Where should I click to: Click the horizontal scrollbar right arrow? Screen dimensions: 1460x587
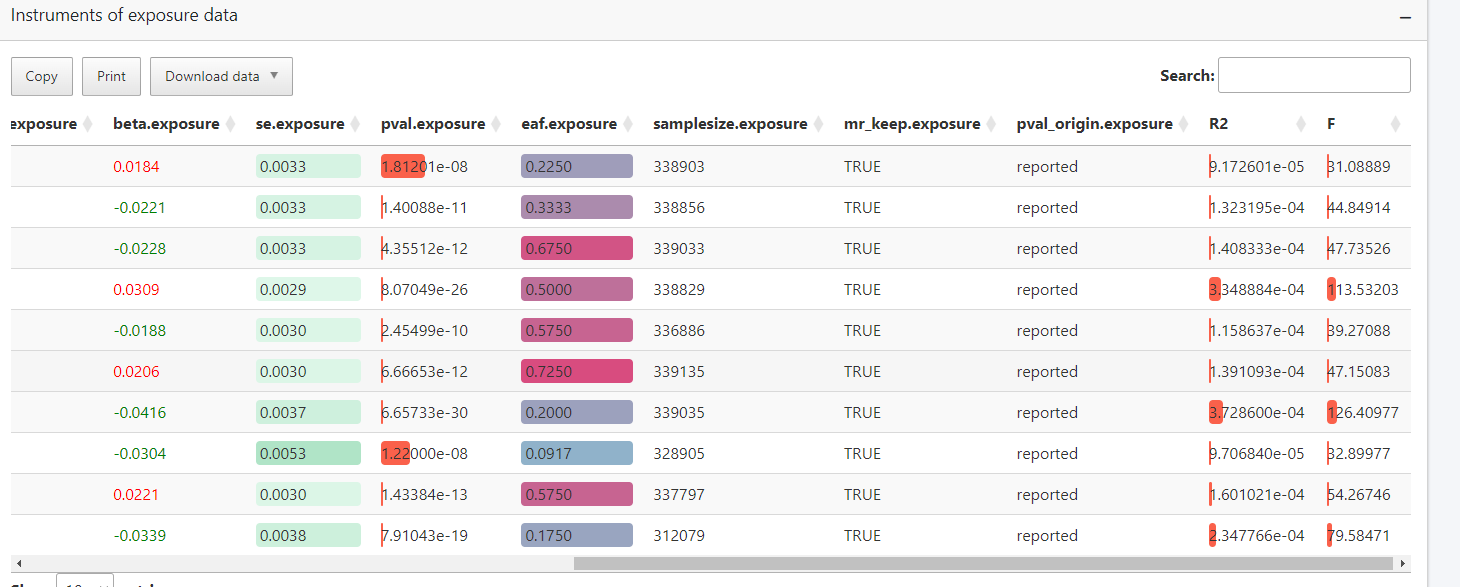[1403, 564]
